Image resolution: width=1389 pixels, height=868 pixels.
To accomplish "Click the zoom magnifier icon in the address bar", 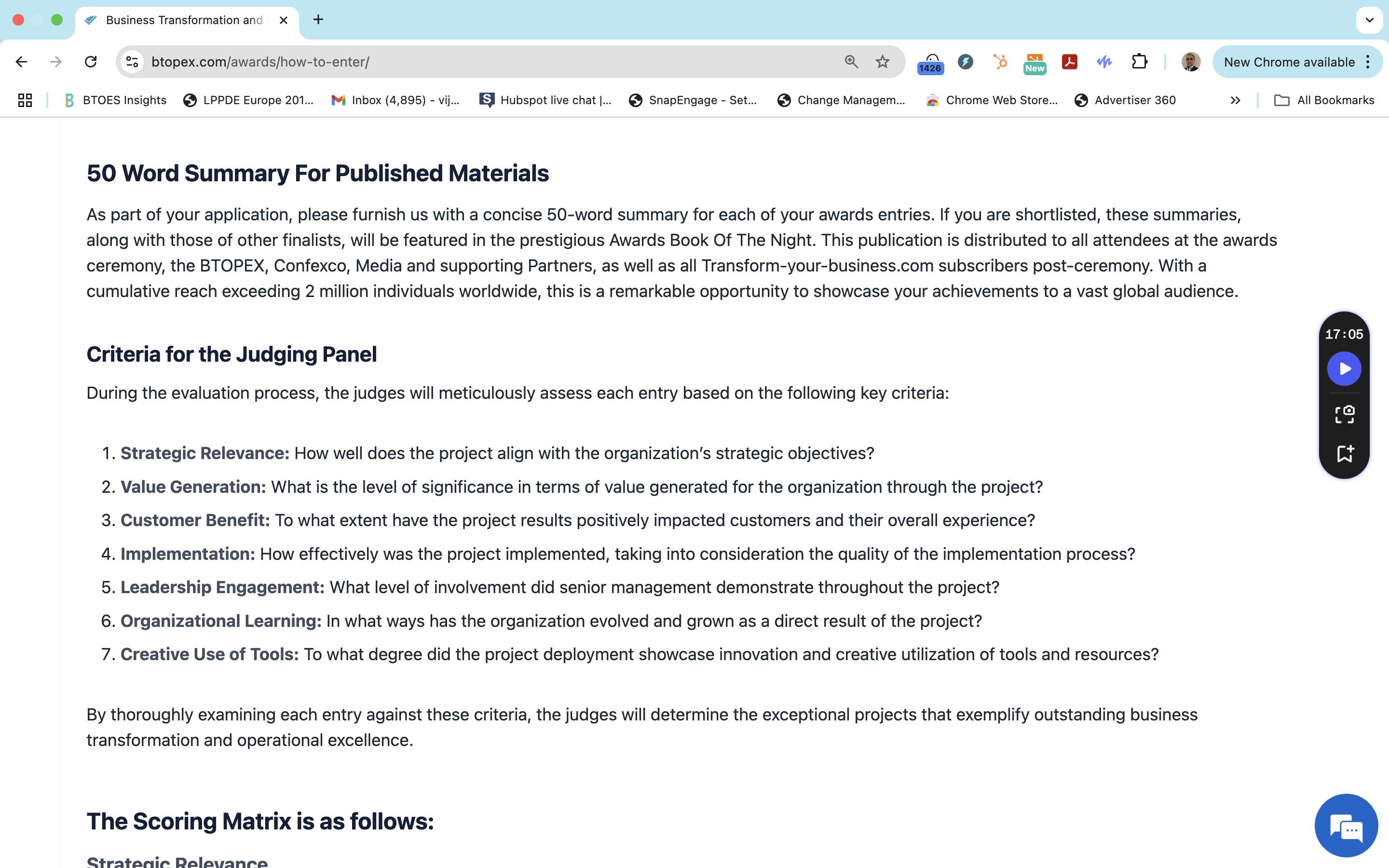I will tap(851, 61).
